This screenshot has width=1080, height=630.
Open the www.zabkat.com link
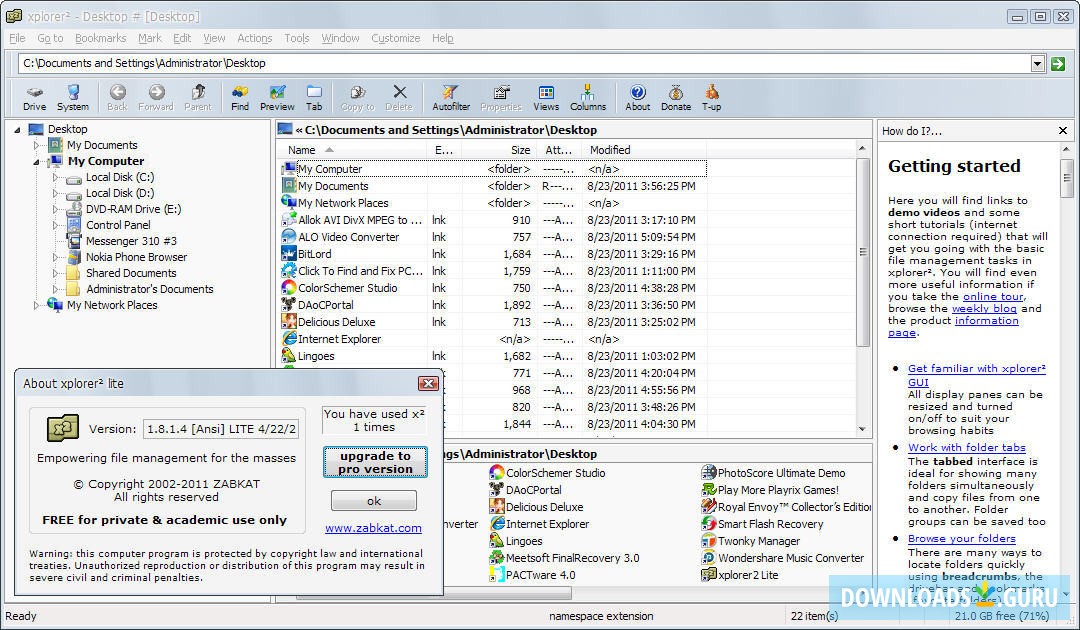click(x=373, y=527)
